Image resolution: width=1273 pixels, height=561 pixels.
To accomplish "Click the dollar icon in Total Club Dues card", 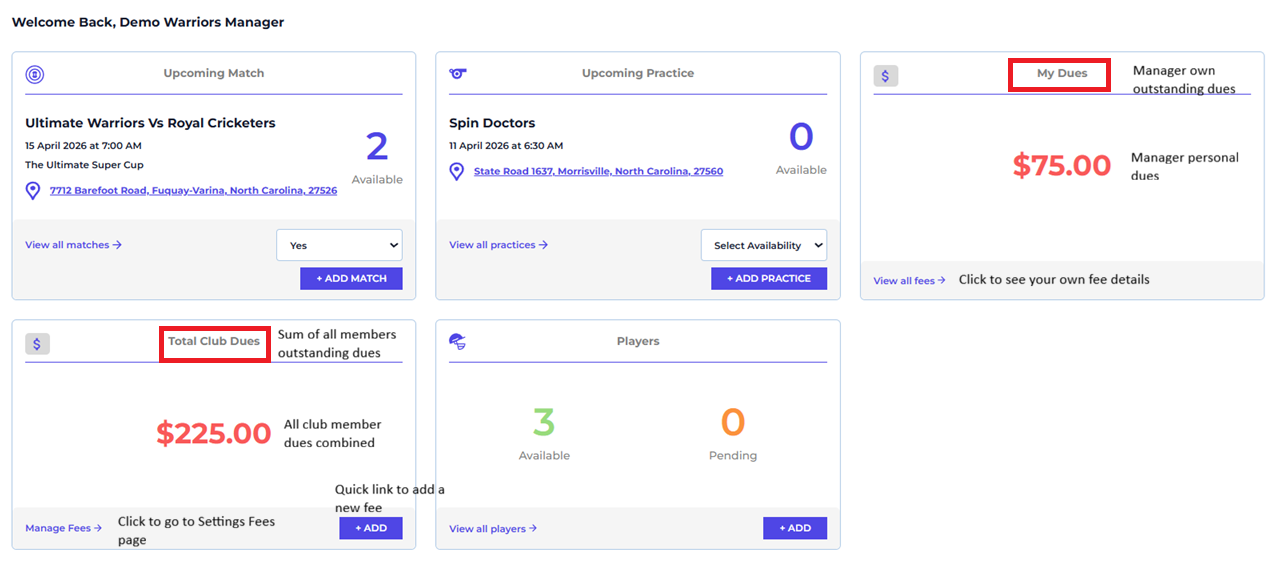I will point(37,344).
